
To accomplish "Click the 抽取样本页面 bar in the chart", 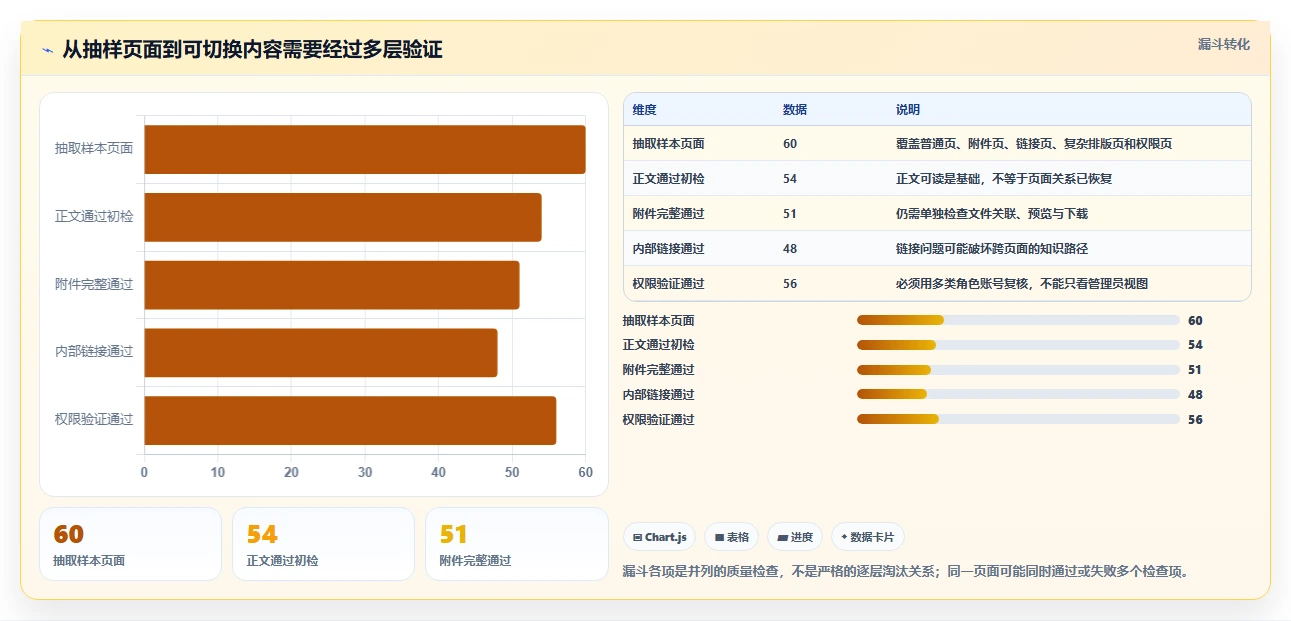I will point(365,150).
